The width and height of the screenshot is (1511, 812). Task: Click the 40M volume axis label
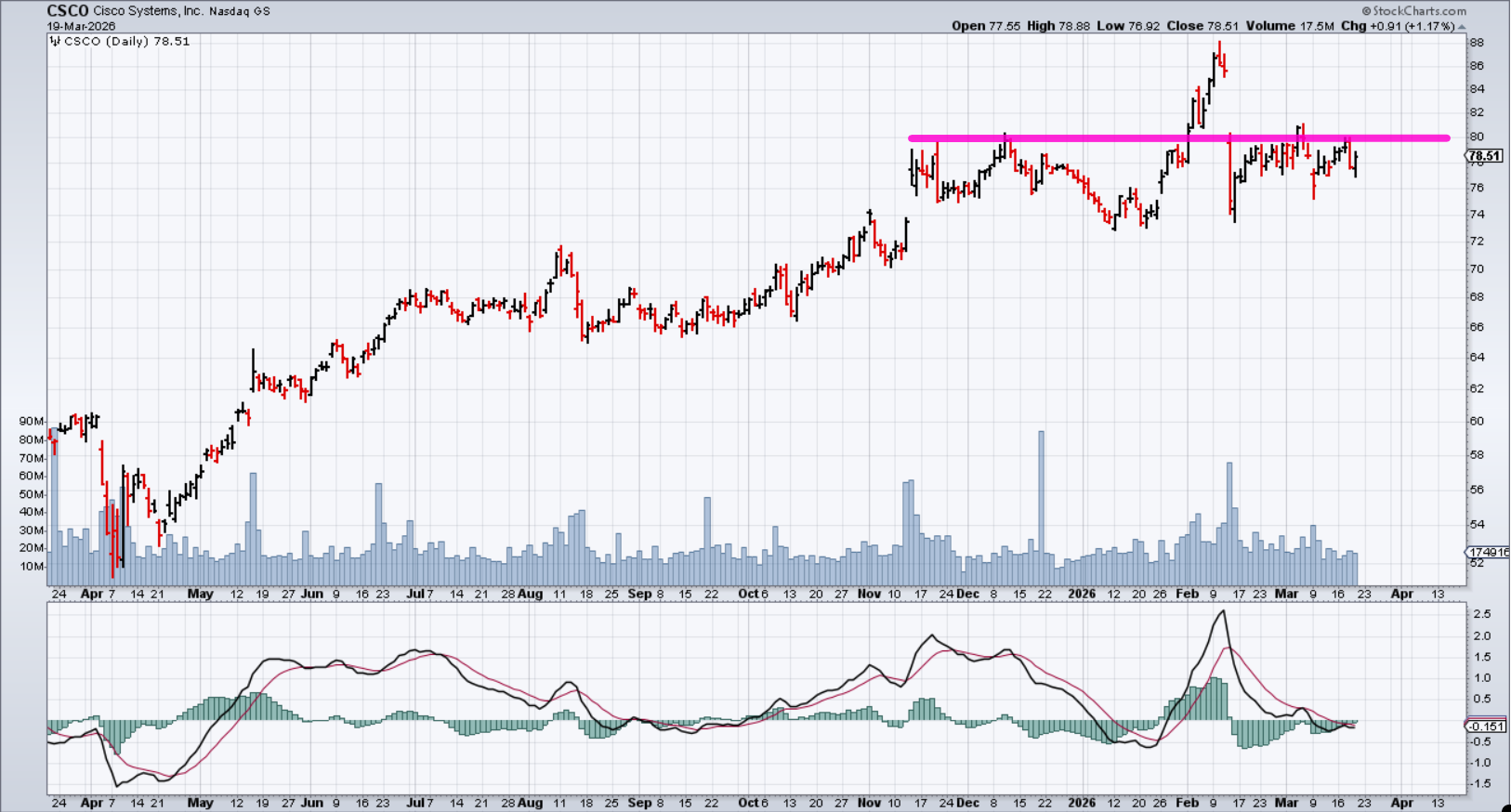tap(32, 512)
